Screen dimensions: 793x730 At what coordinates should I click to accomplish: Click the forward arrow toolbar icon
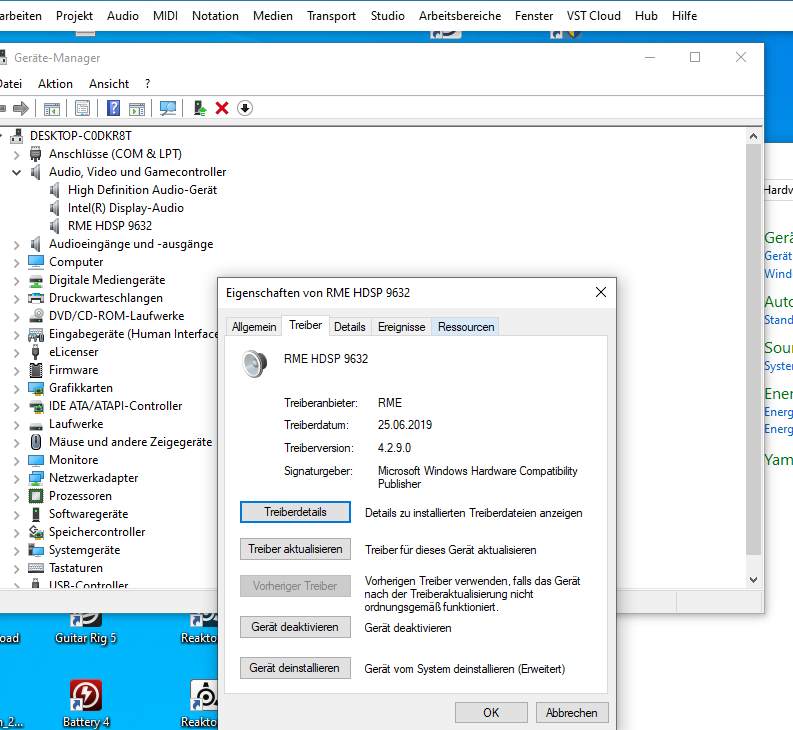21,108
